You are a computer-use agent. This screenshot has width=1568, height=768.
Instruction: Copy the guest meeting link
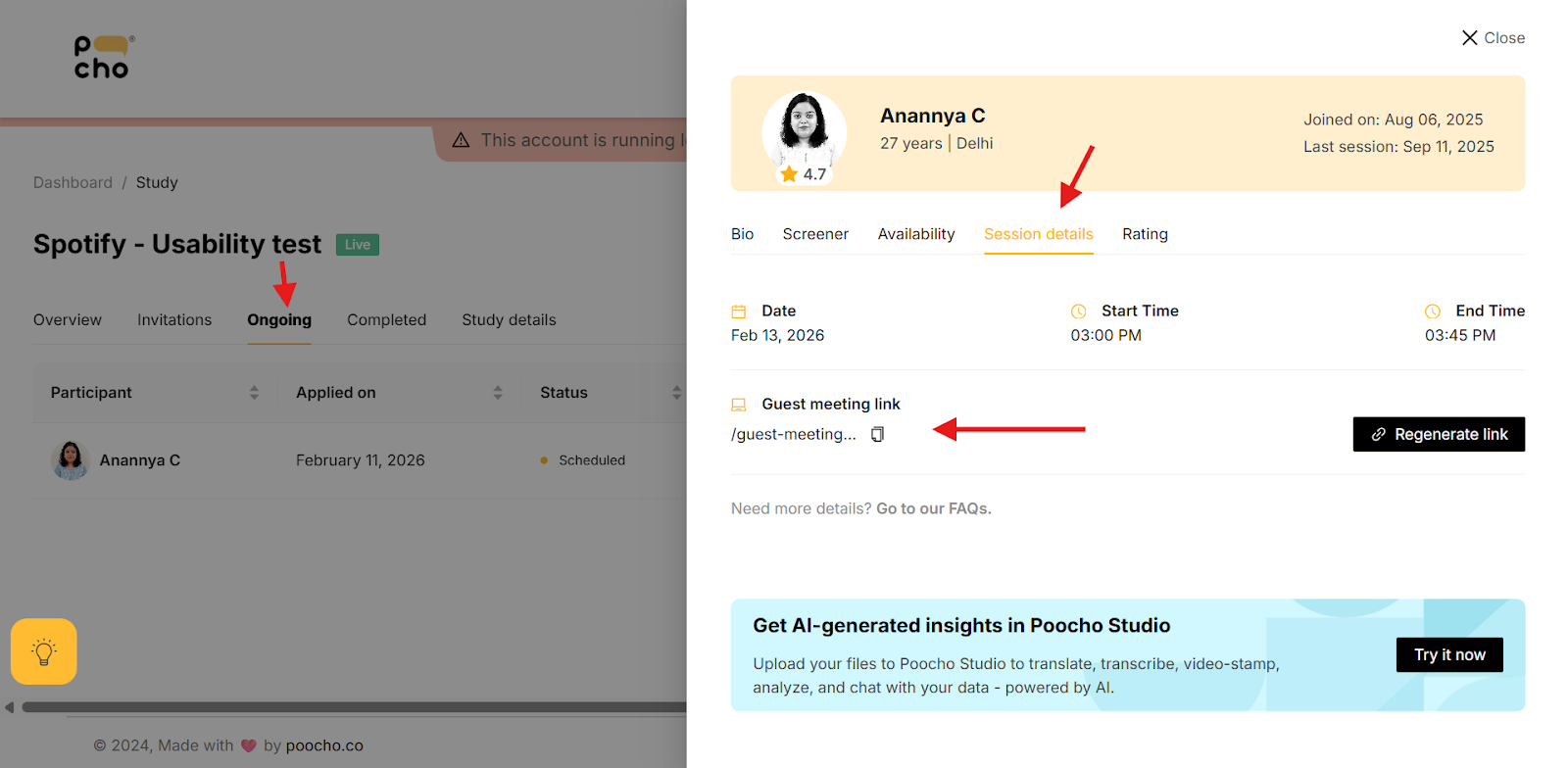coord(877,434)
